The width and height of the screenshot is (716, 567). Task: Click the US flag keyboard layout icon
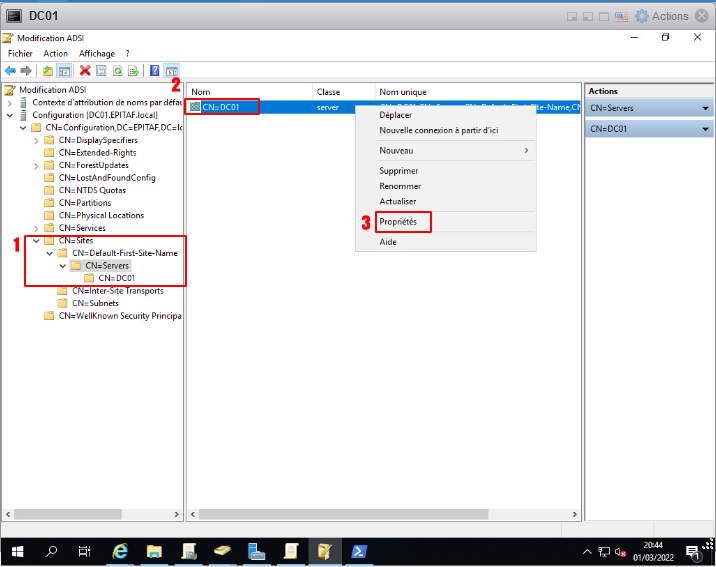(x=620, y=16)
